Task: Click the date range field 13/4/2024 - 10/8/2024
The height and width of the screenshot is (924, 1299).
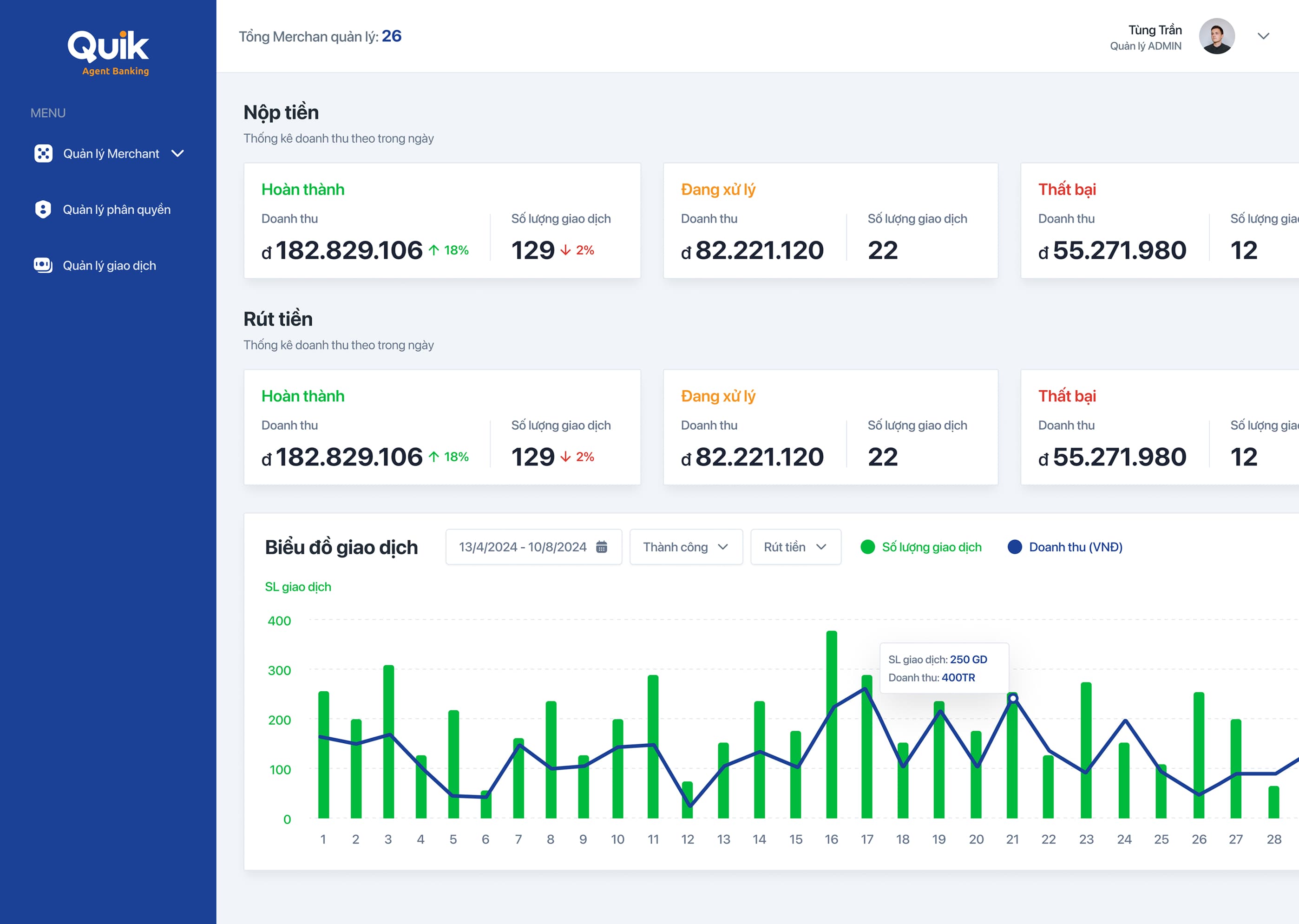Action: pos(534,547)
